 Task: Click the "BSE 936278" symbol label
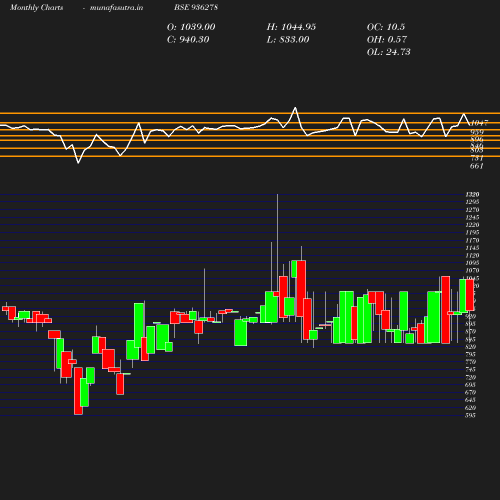196,7
